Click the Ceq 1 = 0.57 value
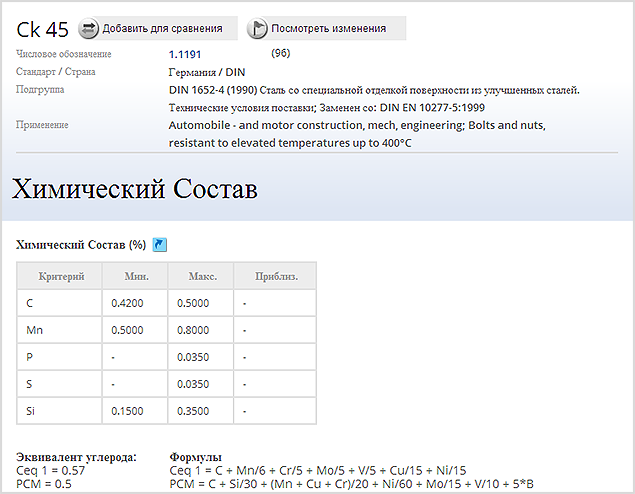This screenshot has height=494, width=635. pyautogui.click(x=51, y=471)
